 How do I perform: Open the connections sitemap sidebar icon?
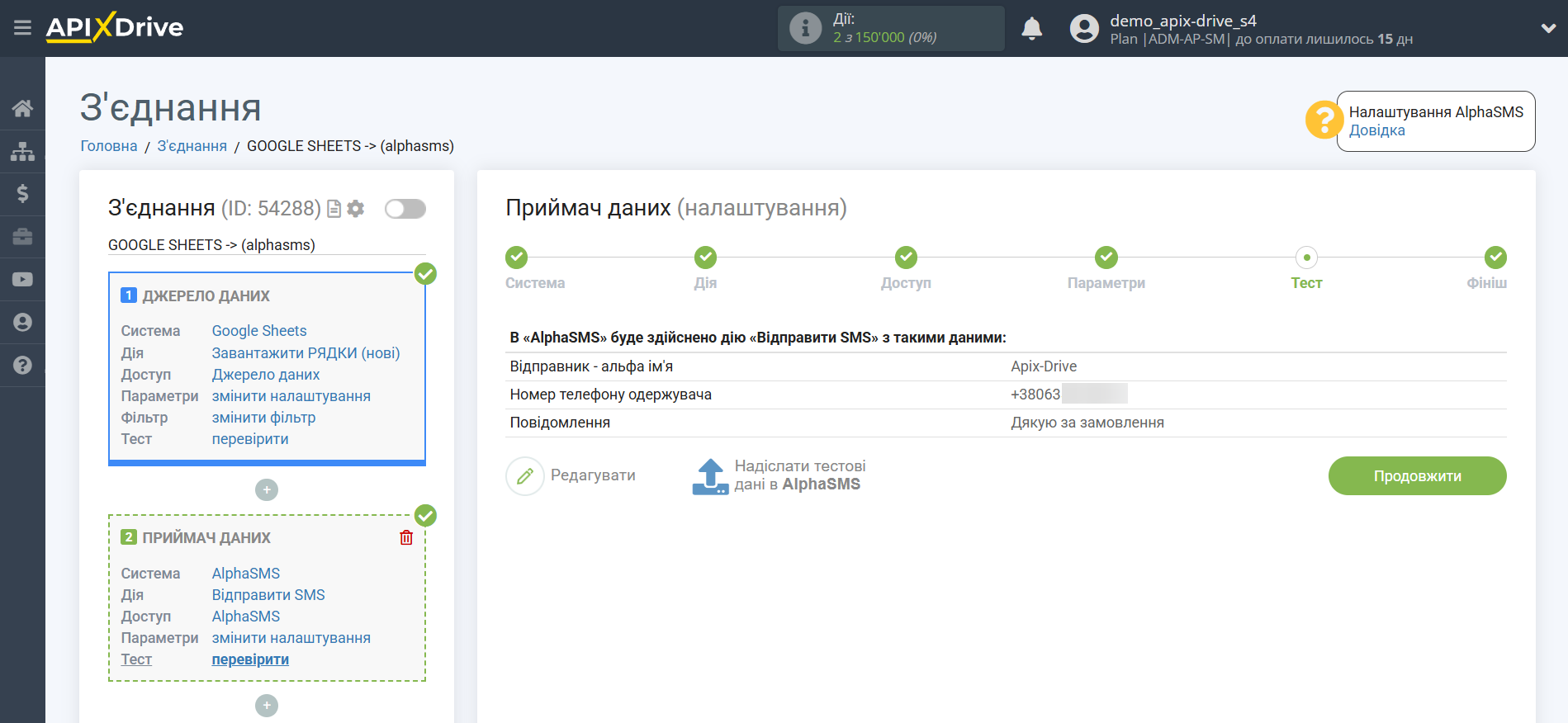pos(22,151)
